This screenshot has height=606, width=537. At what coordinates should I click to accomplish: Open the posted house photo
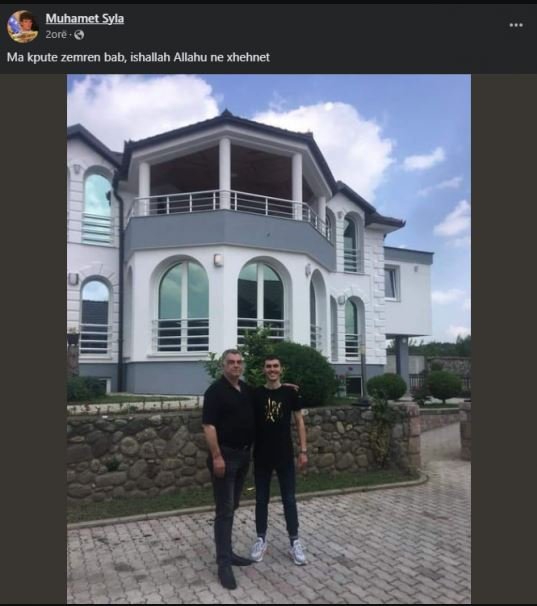tap(269, 339)
